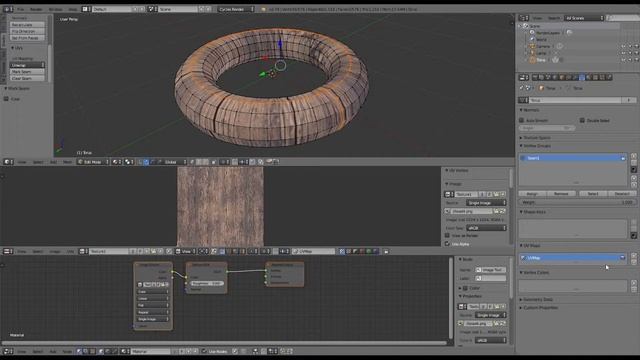
Task: Open the Mesh menu in 3D viewport header
Action: (67, 162)
